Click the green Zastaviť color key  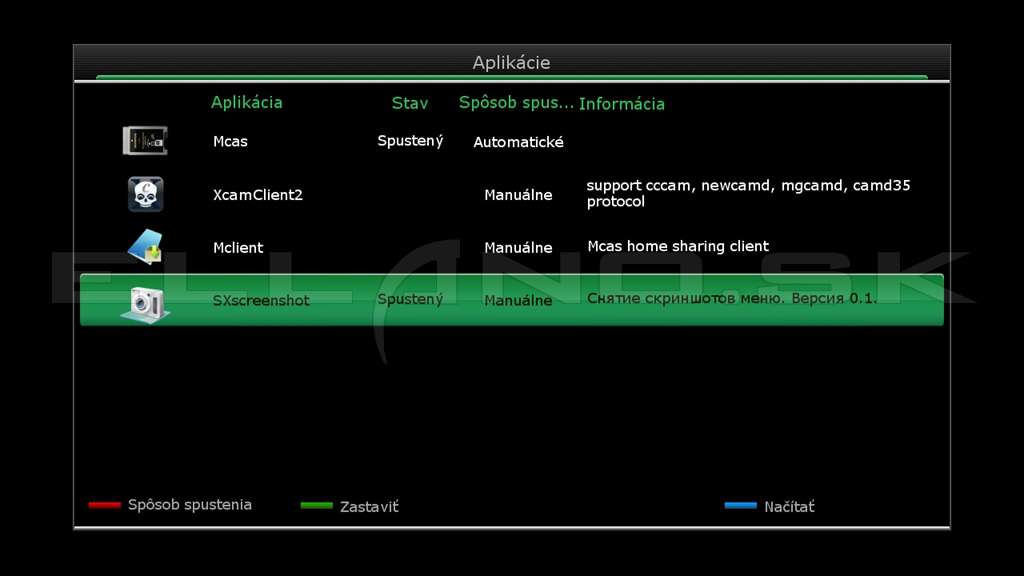pyautogui.click(x=317, y=505)
